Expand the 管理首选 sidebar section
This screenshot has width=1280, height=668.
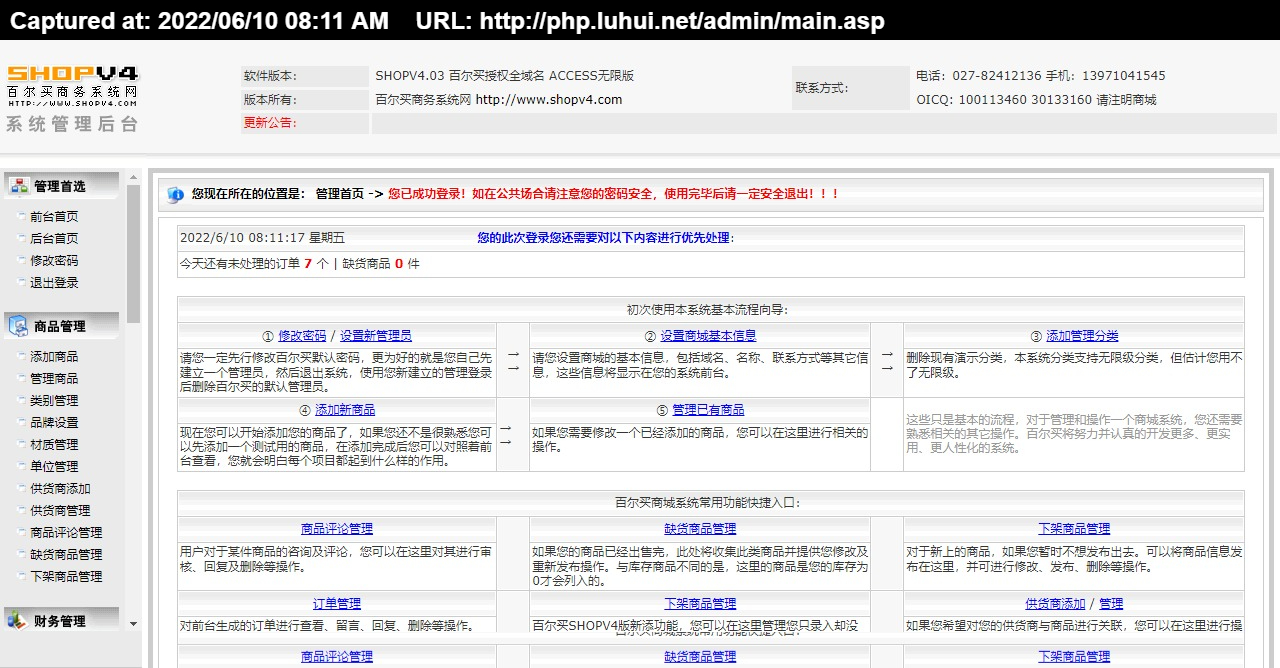[61, 186]
